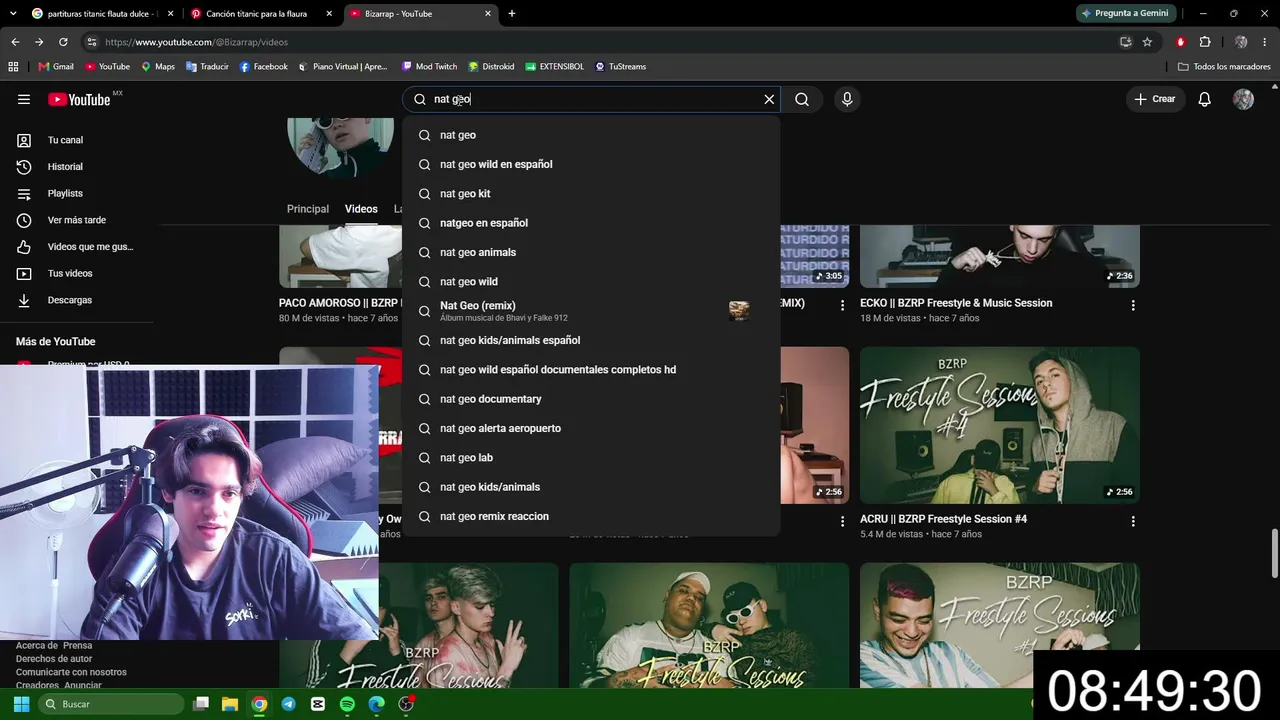Image resolution: width=1280 pixels, height=720 pixels.
Task: Open Ver más tarde in the sidebar
Action: tap(76, 220)
